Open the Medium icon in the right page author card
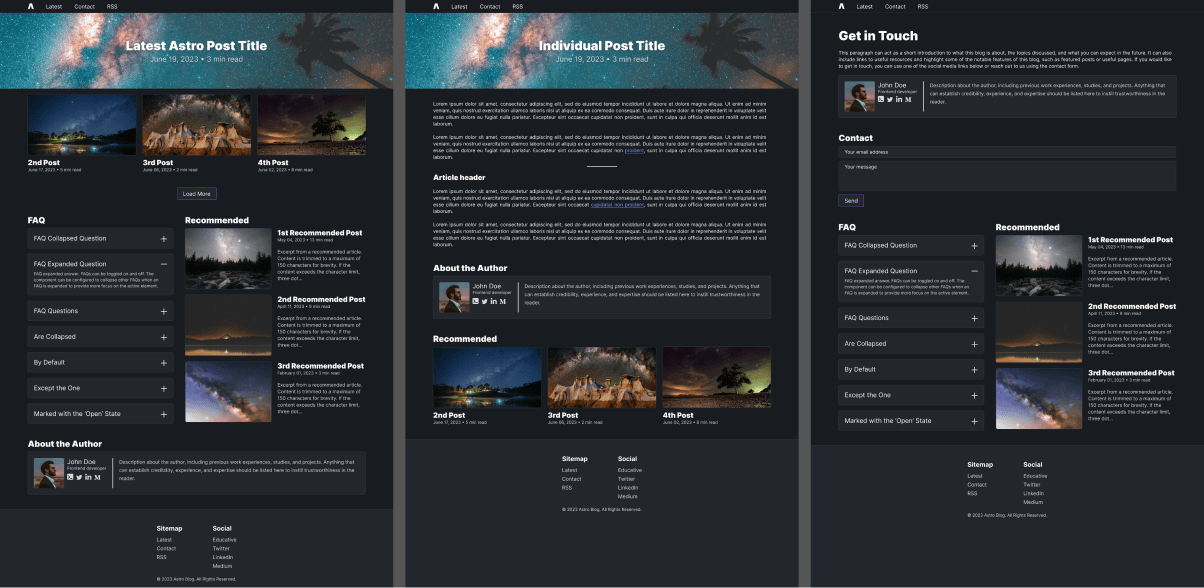Viewport: 1204px width, 588px height. (x=908, y=99)
